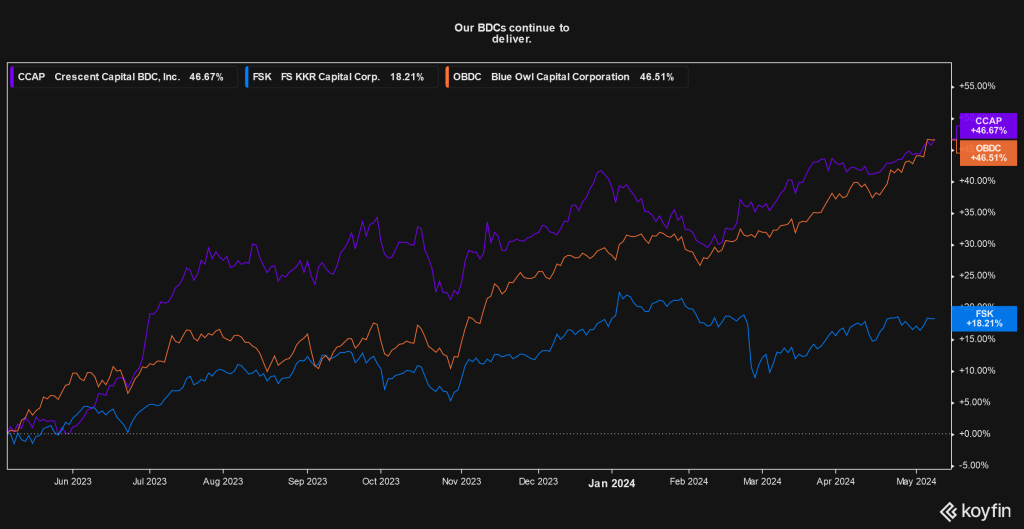Viewport: 1024px width, 529px height.
Task: Click the Koyfin logo icon
Action: point(950,511)
